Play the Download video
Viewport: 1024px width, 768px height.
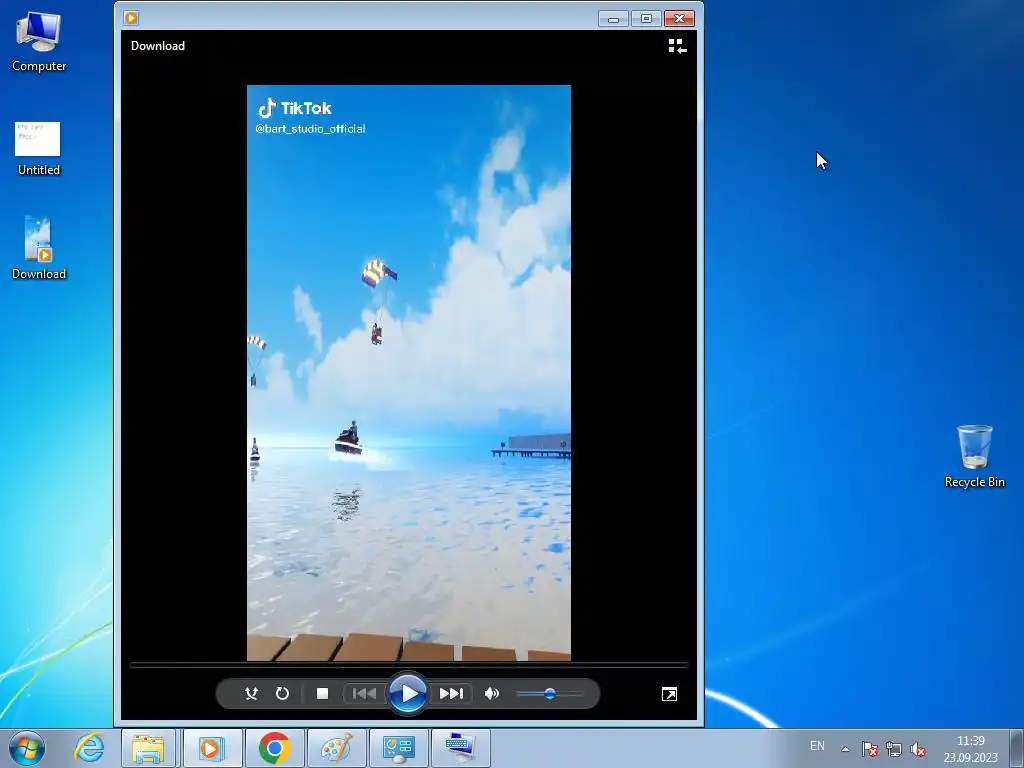(x=408, y=694)
